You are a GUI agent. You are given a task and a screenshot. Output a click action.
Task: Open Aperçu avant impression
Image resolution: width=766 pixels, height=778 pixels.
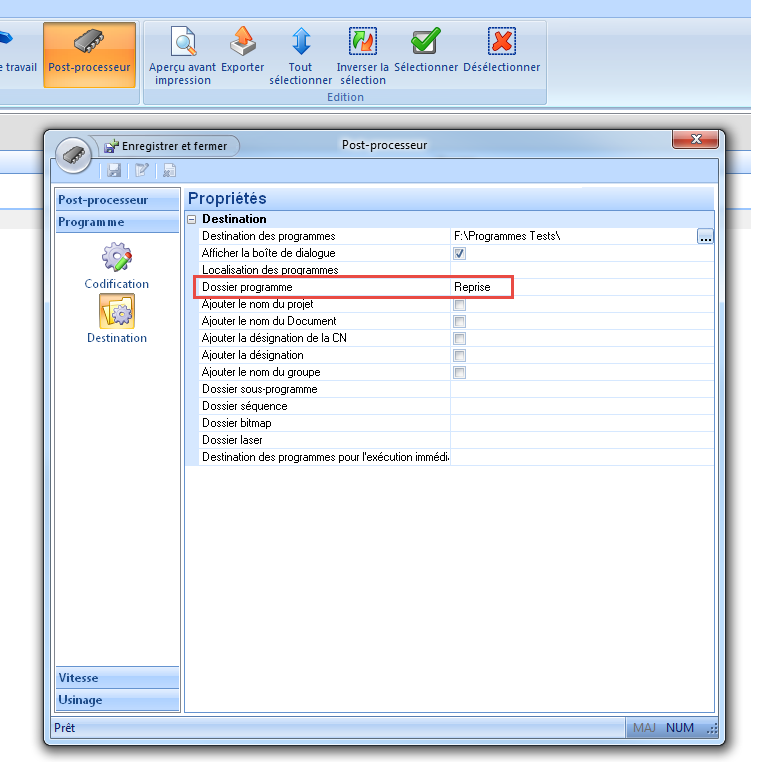(x=183, y=42)
